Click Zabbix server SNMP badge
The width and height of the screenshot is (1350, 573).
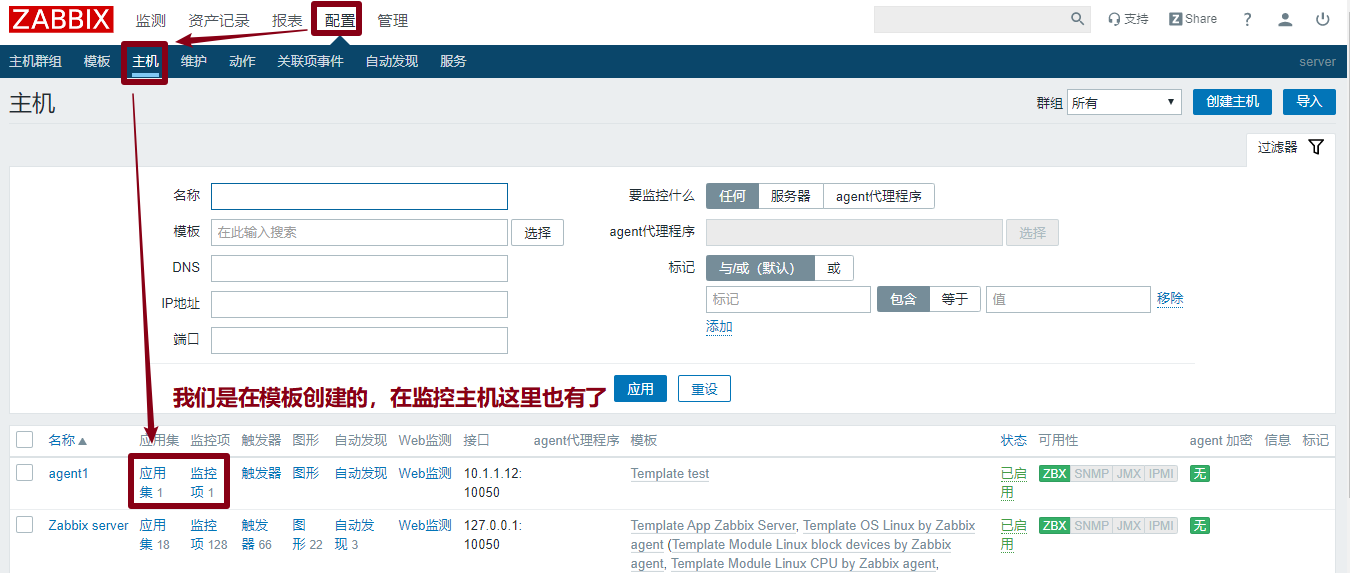tap(1091, 525)
